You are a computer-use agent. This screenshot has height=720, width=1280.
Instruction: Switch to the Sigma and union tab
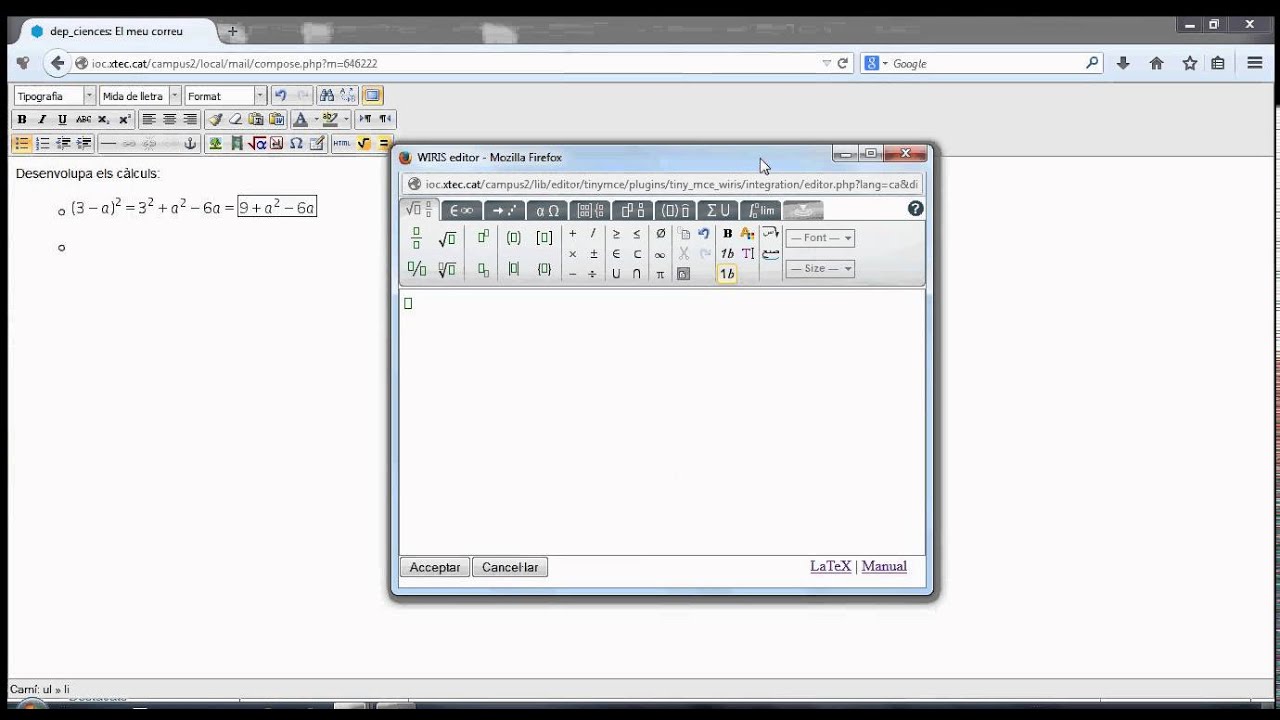click(x=718, y=210)
